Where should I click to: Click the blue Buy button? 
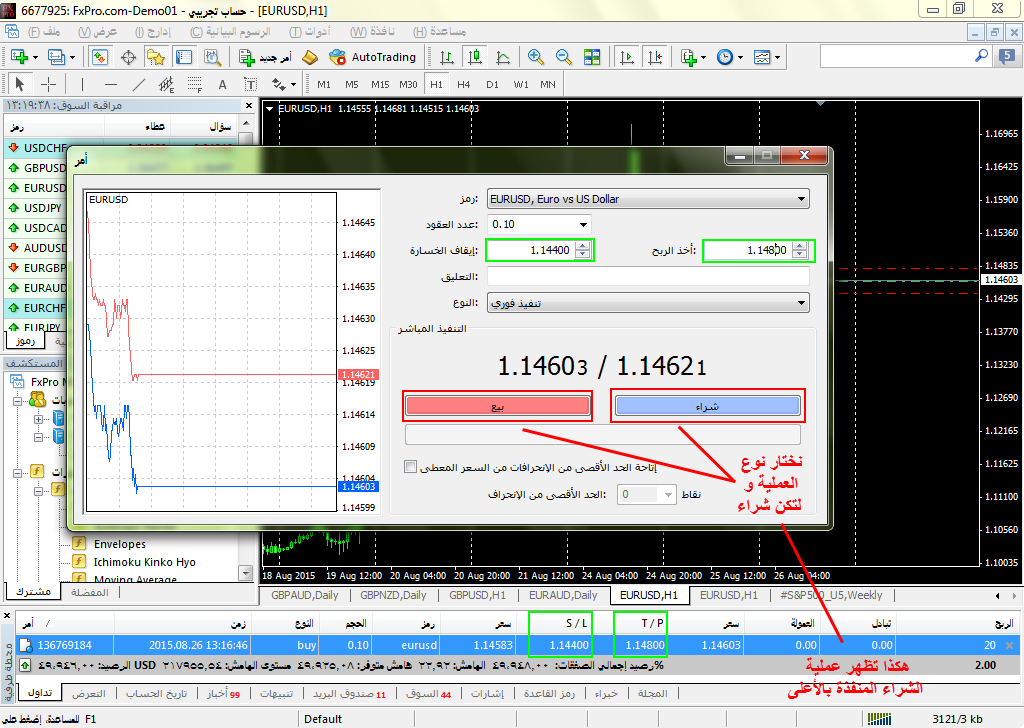(x=707, y=406)
